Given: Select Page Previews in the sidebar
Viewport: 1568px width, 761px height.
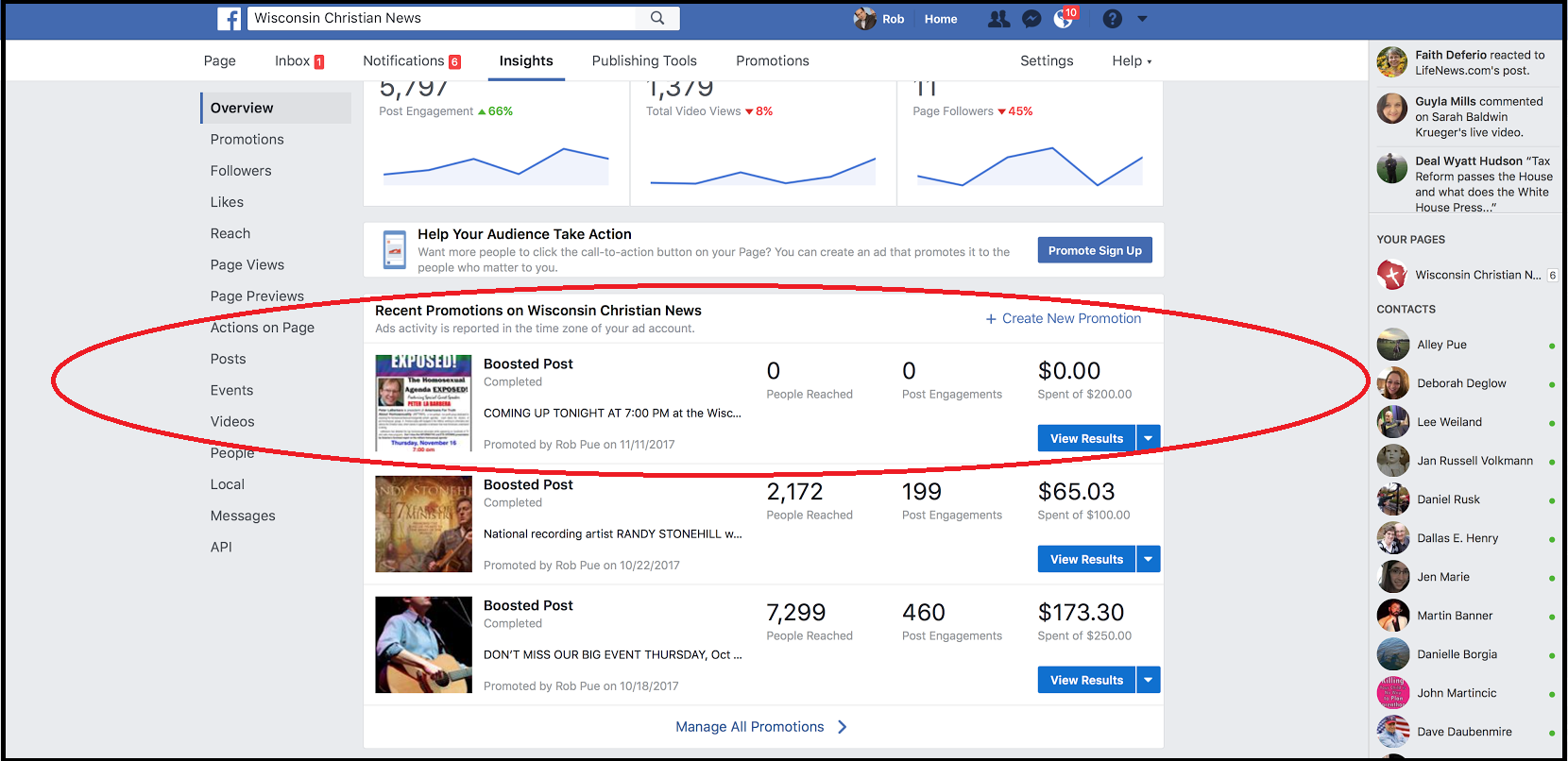Looking at the screenshot, I should pos(257,296).
